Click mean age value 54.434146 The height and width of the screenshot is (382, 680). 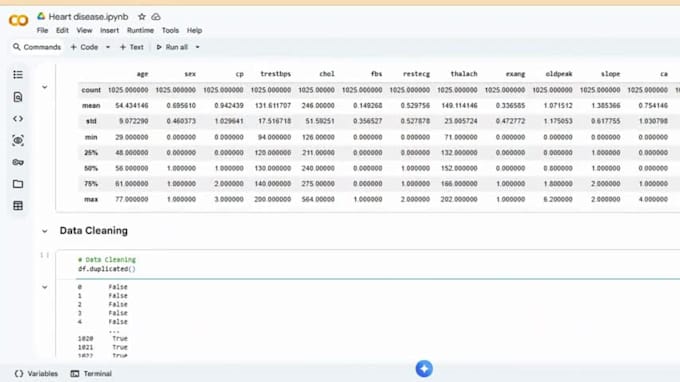[132, 105]
